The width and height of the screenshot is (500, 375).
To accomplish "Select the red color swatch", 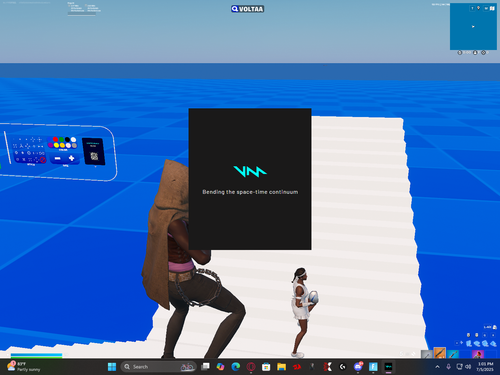I will click(55, 139).
